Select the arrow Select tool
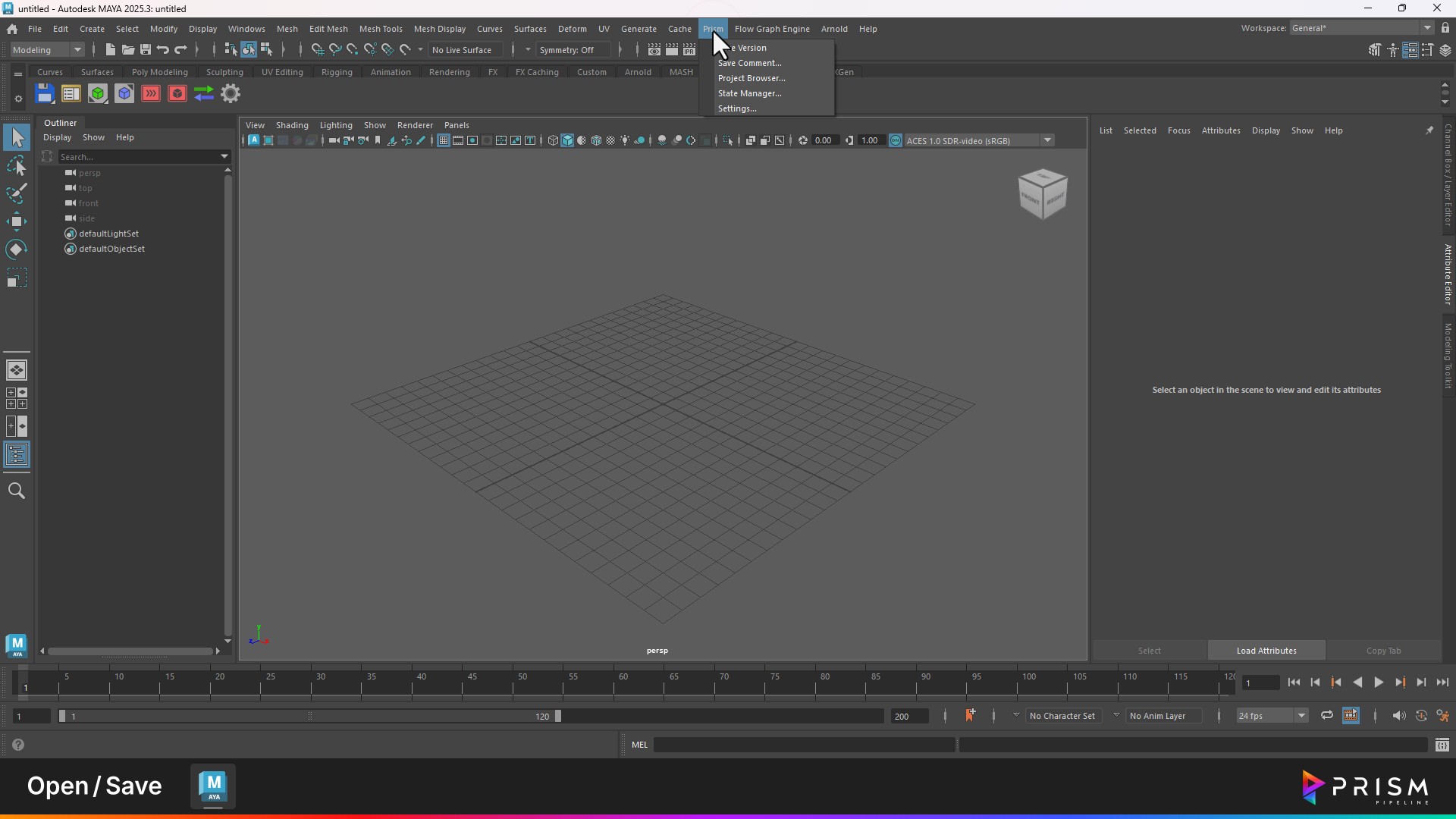 17,137
